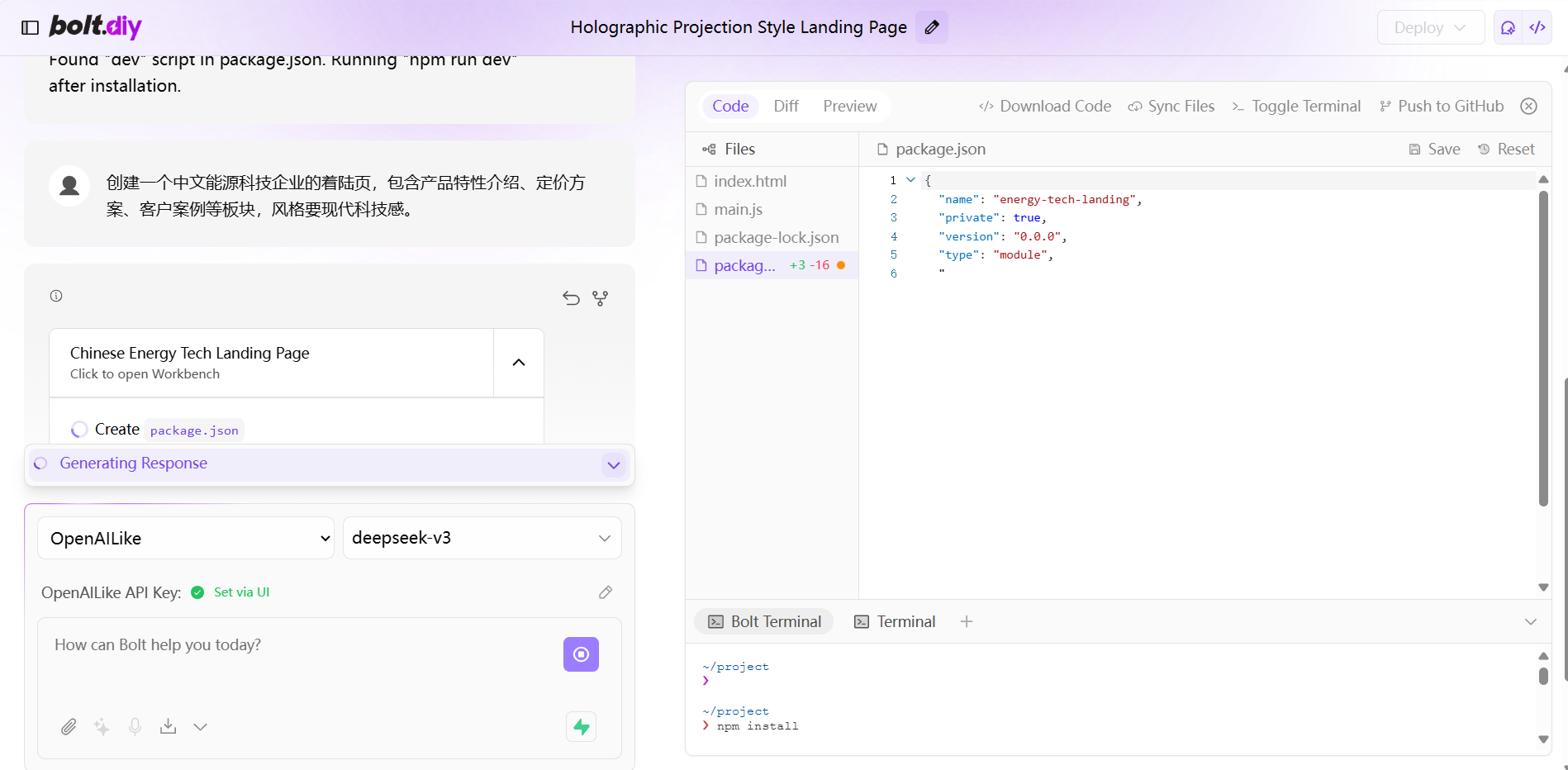Add a new terminal with plus icon
This screenshot has height=770, width=1568.
(x=967, y=621)
